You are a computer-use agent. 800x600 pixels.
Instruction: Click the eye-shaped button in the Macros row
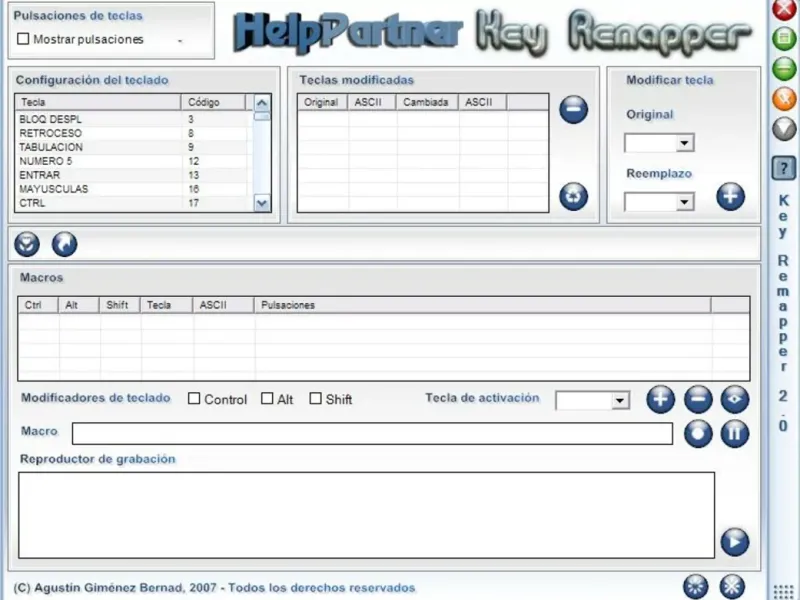point(735,399)
